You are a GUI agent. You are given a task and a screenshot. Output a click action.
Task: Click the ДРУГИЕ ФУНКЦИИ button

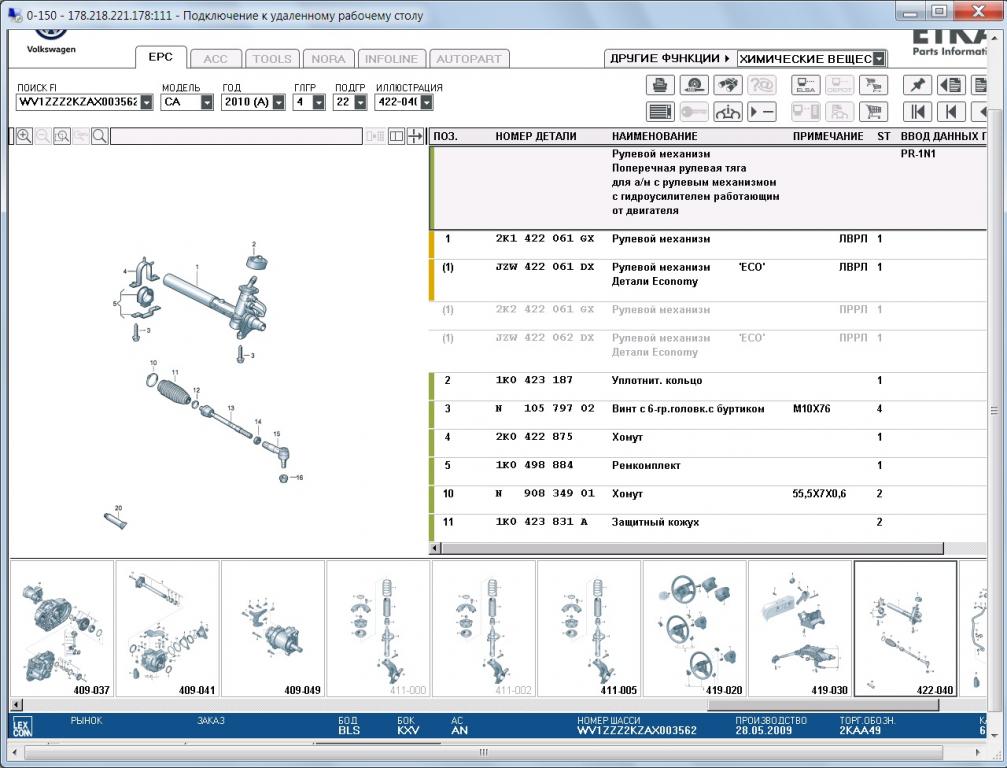[x=670, y=58]
